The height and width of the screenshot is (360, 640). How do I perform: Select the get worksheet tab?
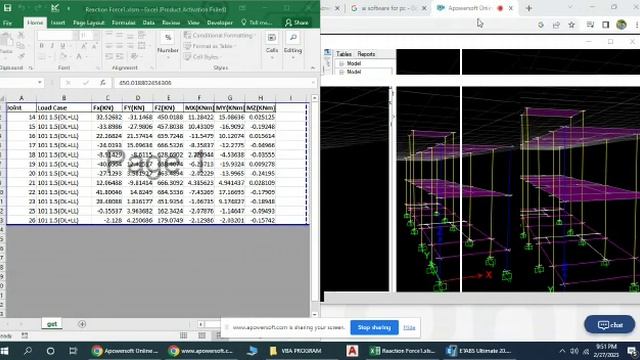[52, 324]
